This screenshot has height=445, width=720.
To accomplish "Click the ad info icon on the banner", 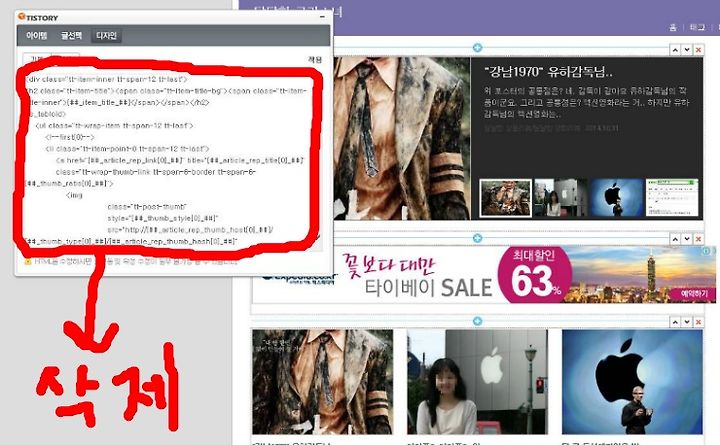I will (x=707, y=251).
